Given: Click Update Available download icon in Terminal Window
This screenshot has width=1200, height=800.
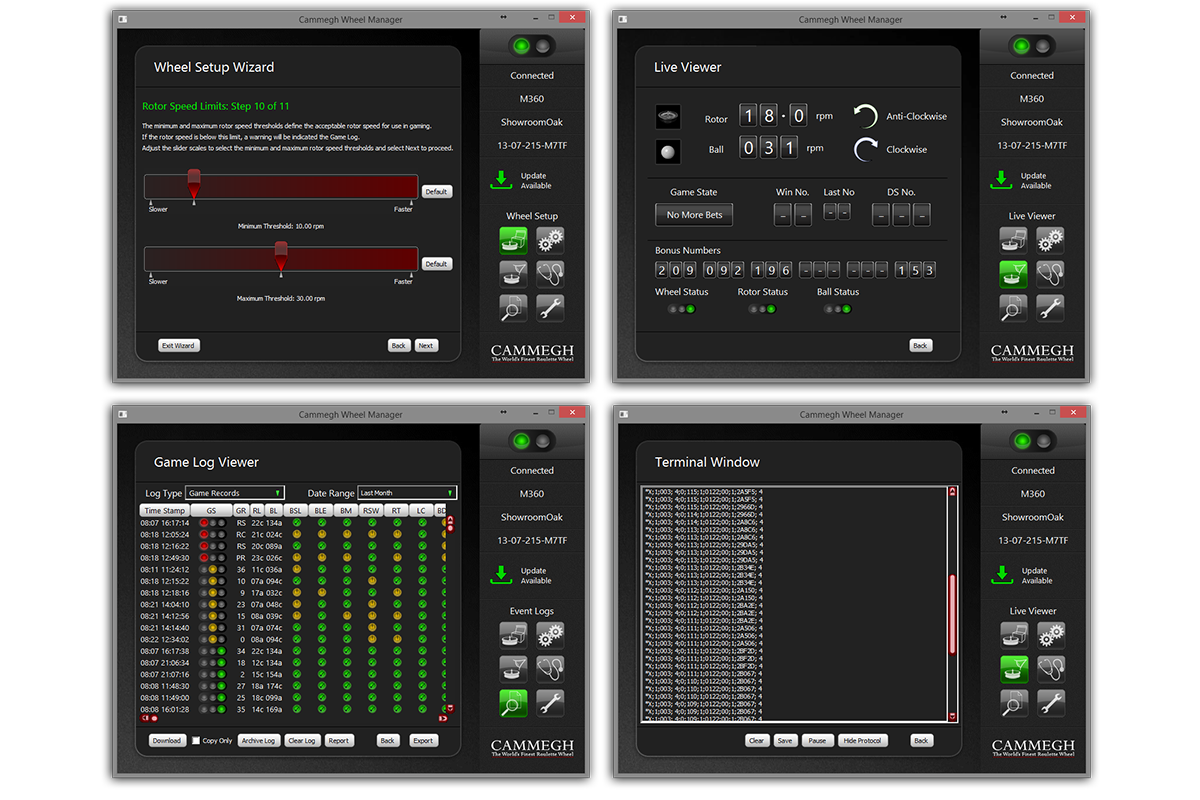Looking at the screenshot, I should coord(1002,575).
